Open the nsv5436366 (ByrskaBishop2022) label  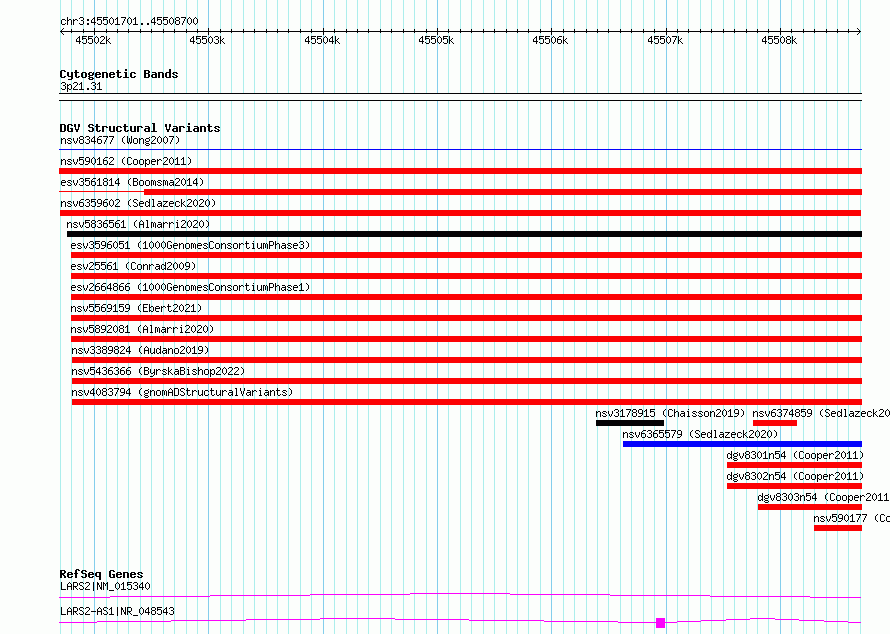(158, 371)
